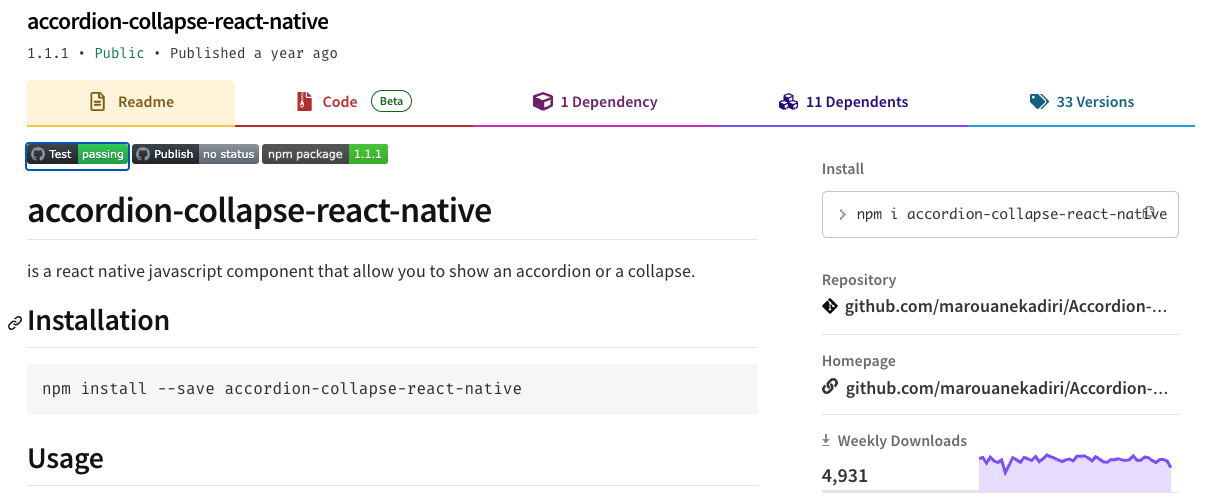Click the 1.1.1 version text under title
Viewport: 1214px width, 500px height.
tap(48, 53)
